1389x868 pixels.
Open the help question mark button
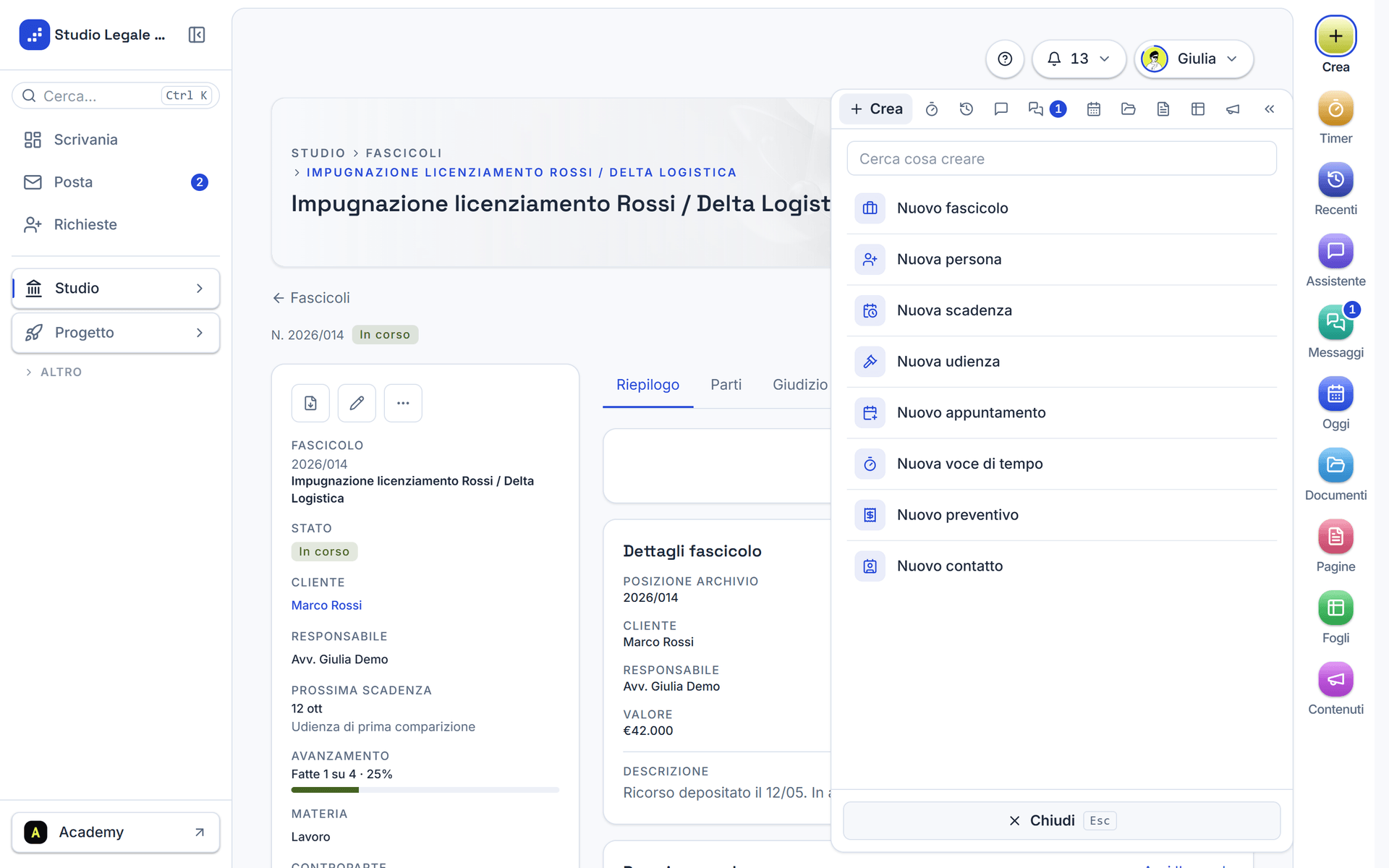click(1005, 59)
